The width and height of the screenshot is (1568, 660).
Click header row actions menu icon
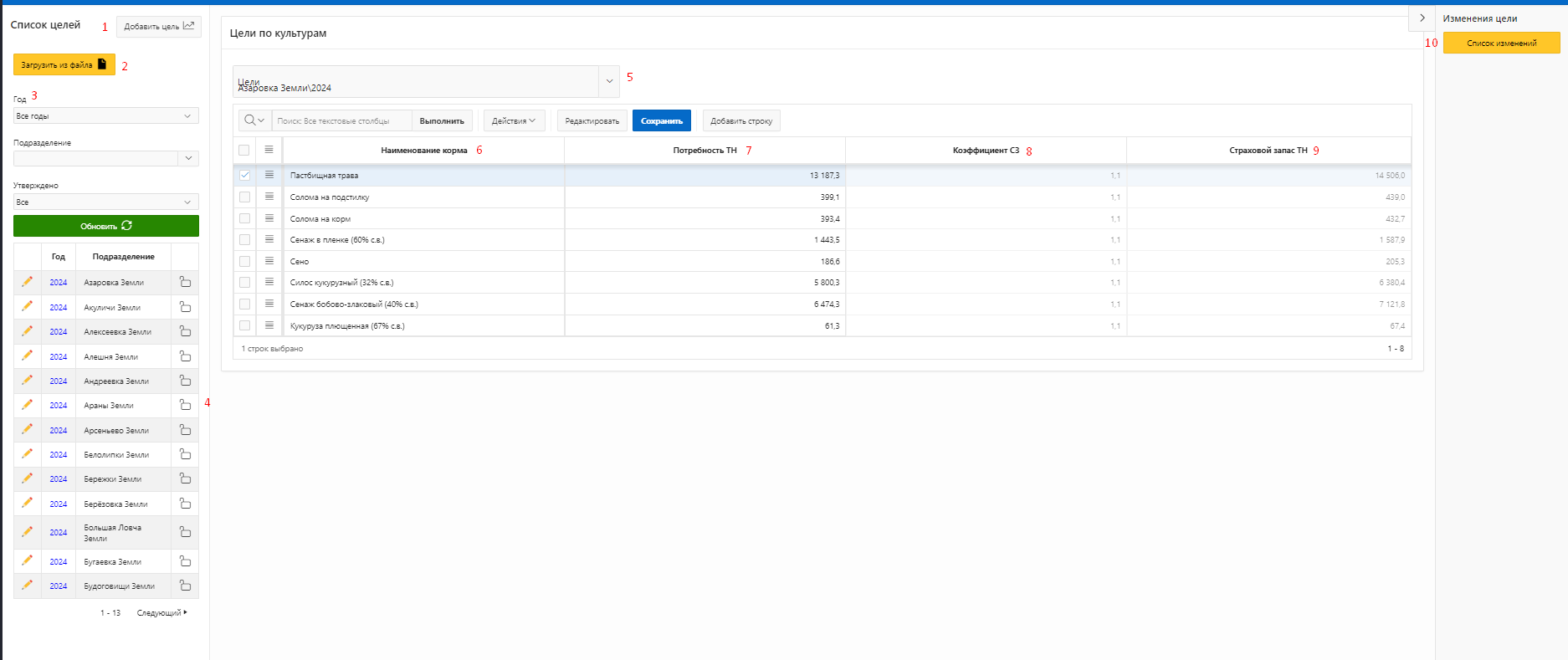click(269, 150)
